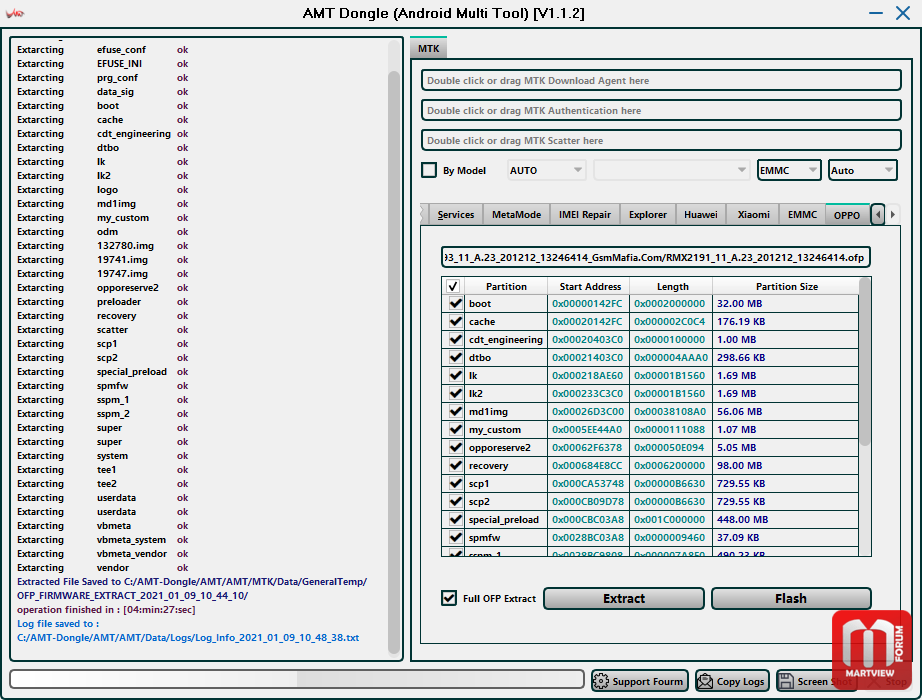Click the MTK Scatter file field
This screenshot has width=922, height=700.
click(x=661, y=141)
